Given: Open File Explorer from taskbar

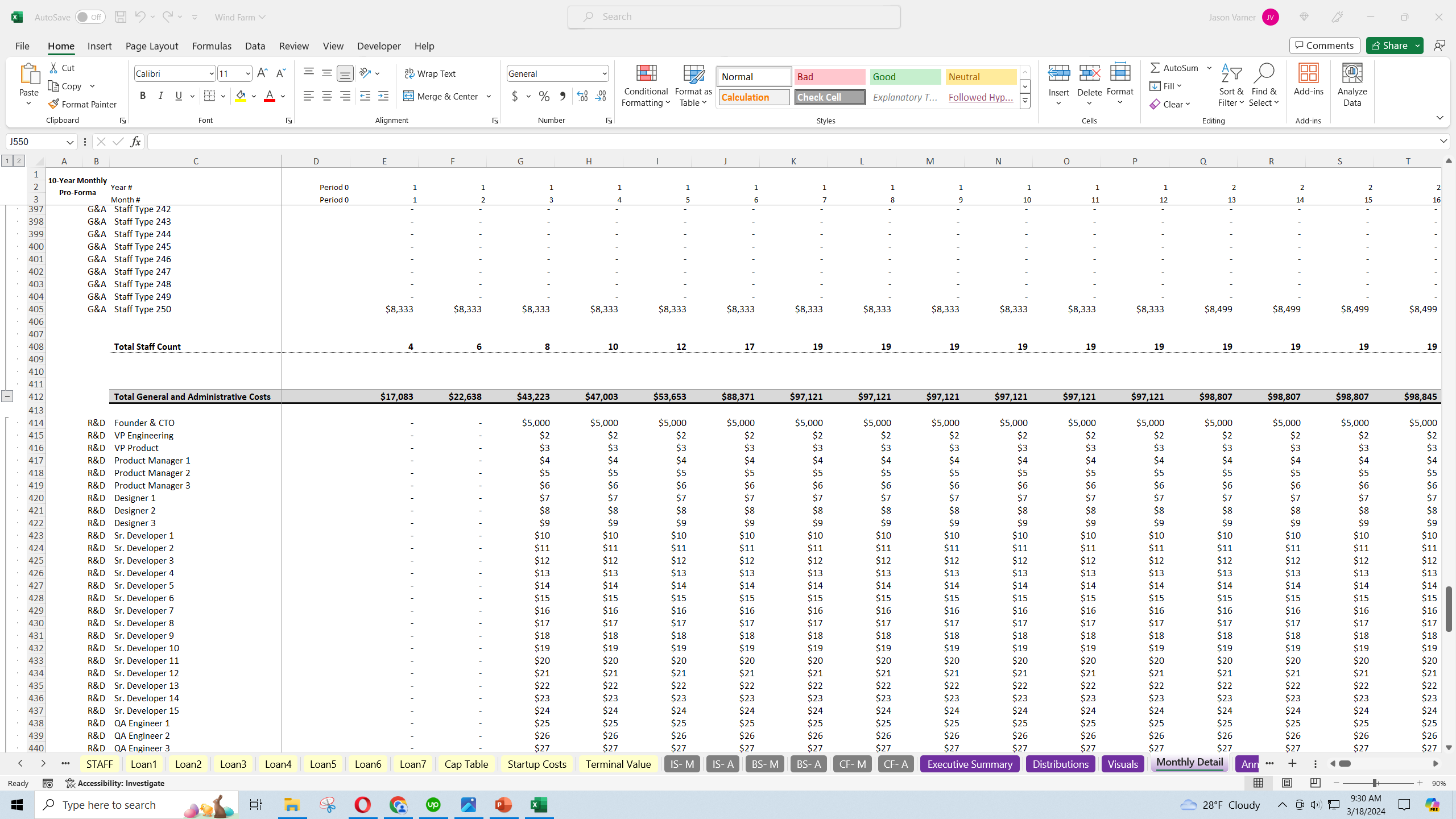Looking at the screenshot, I should coord(292,805).
